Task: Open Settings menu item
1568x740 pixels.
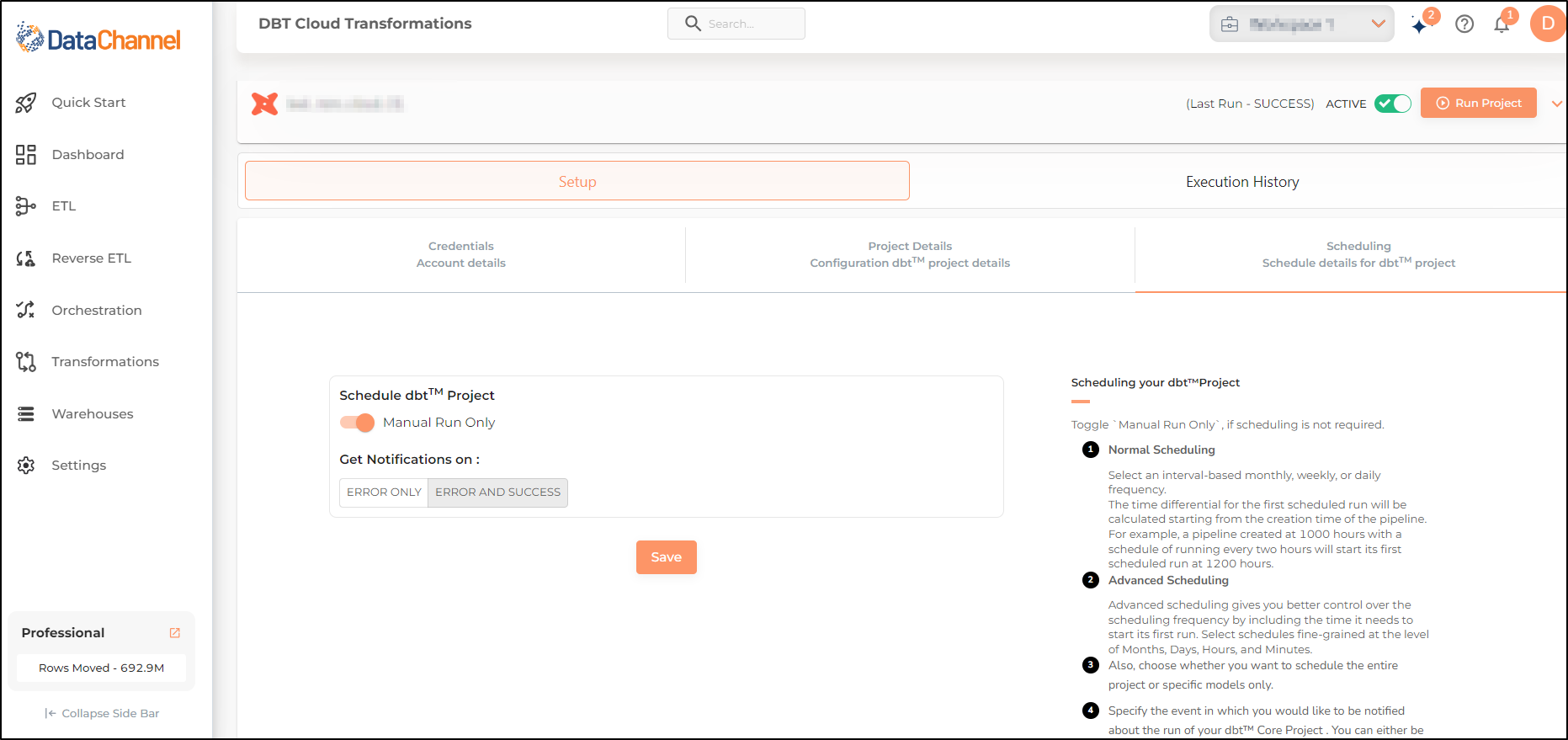Action: pos(79,466)
